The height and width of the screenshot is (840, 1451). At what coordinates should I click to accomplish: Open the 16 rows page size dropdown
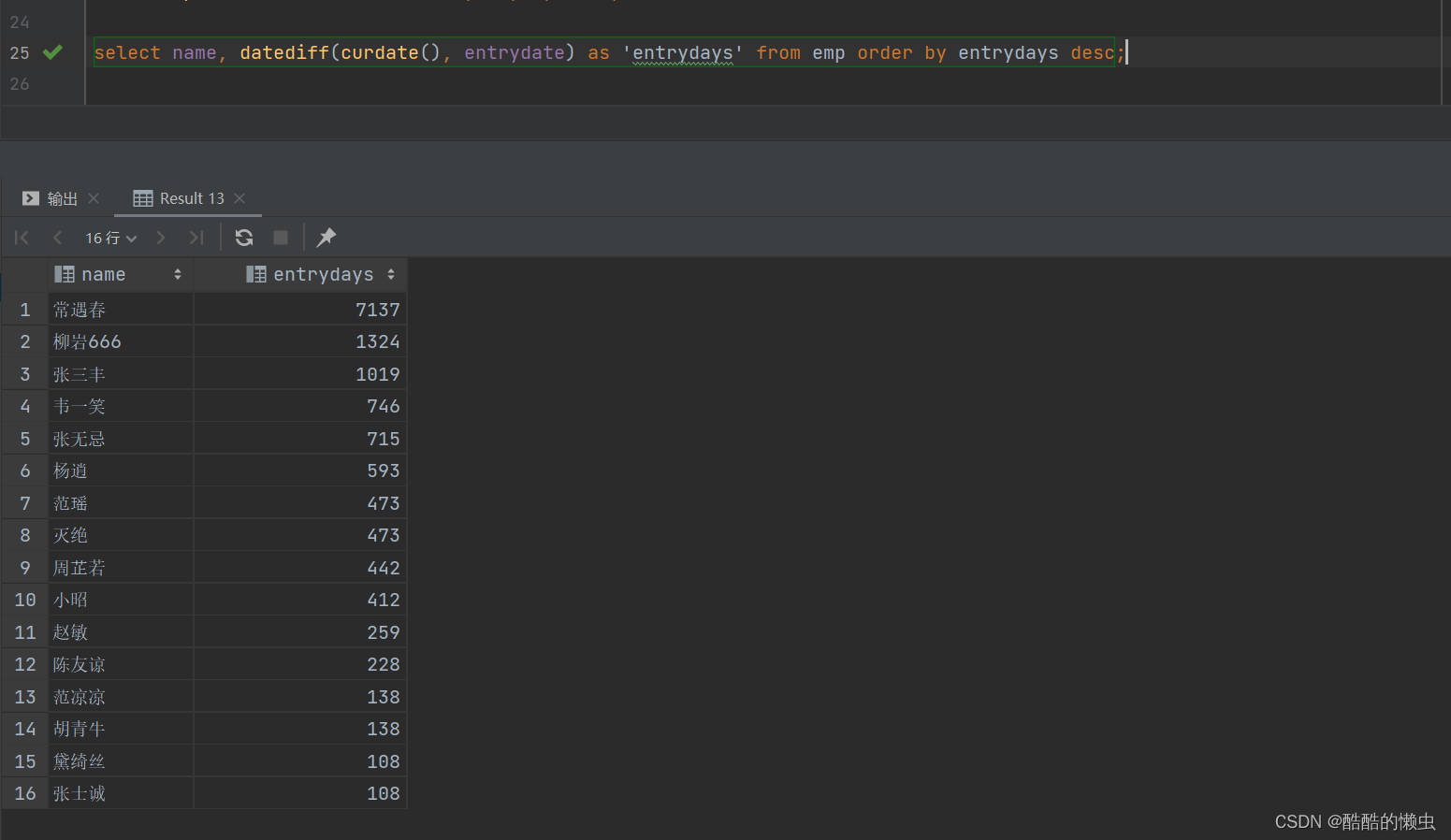(111, 238)
